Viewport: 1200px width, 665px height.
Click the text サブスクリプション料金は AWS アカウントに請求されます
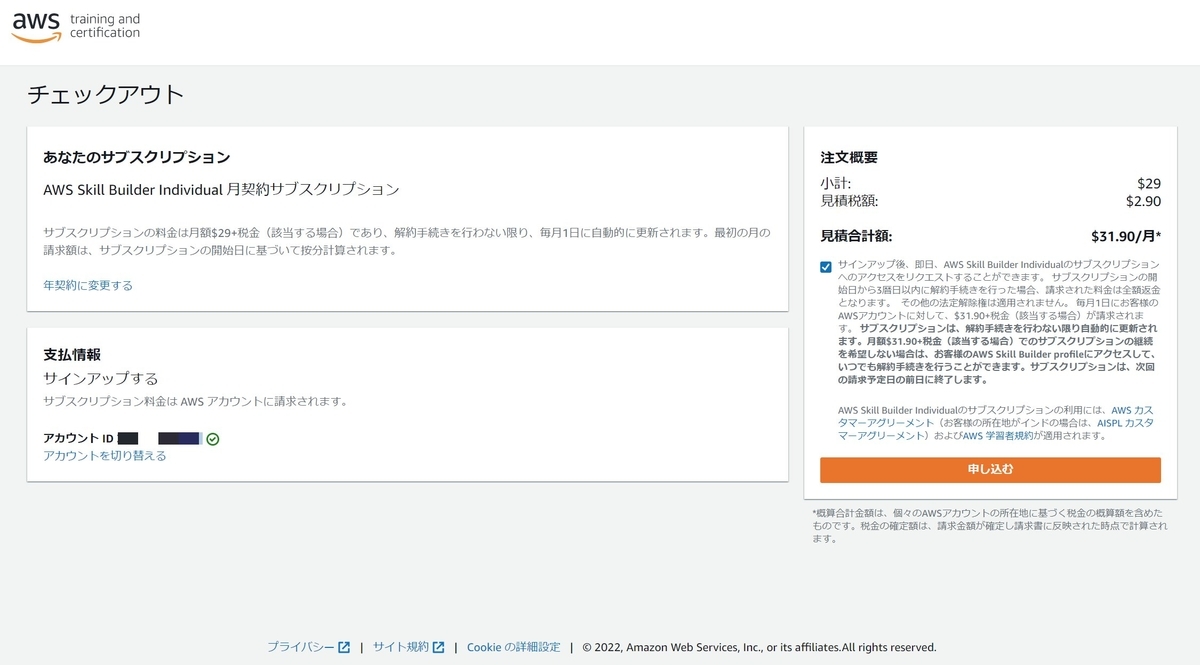pyautogui.click(x=195, y=401)
